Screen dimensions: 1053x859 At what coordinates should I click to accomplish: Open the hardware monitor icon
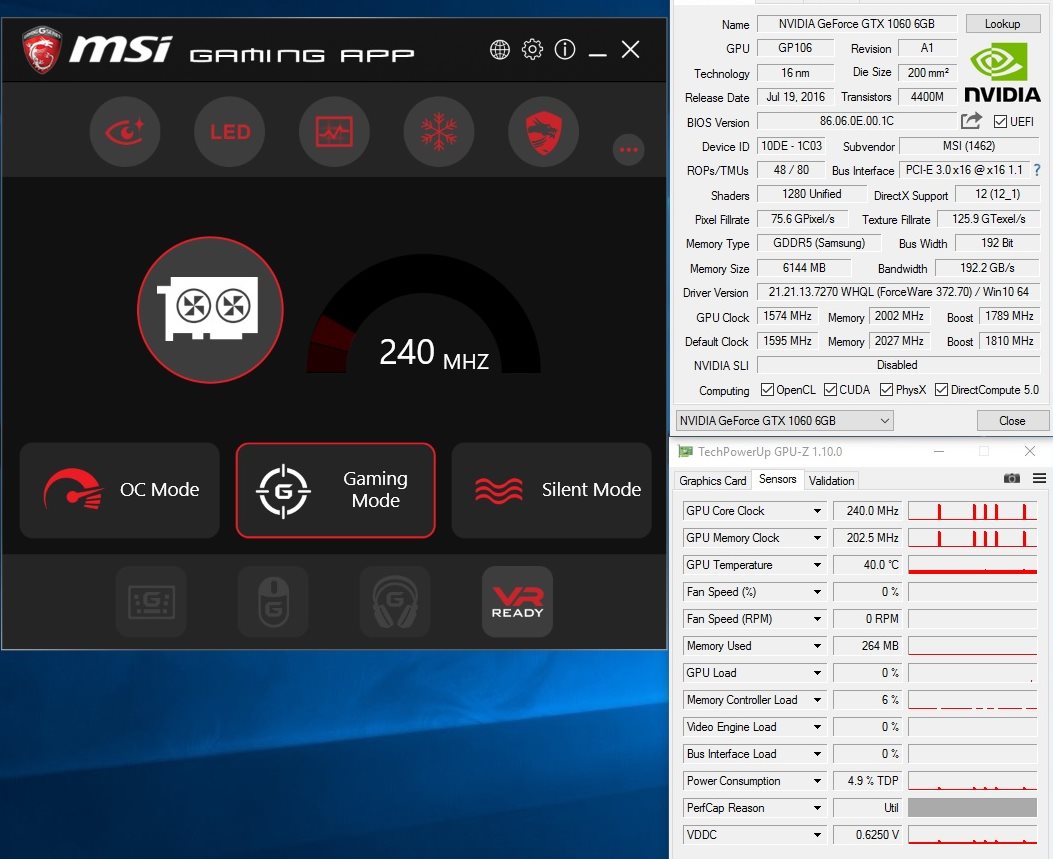tap(334, 132)
